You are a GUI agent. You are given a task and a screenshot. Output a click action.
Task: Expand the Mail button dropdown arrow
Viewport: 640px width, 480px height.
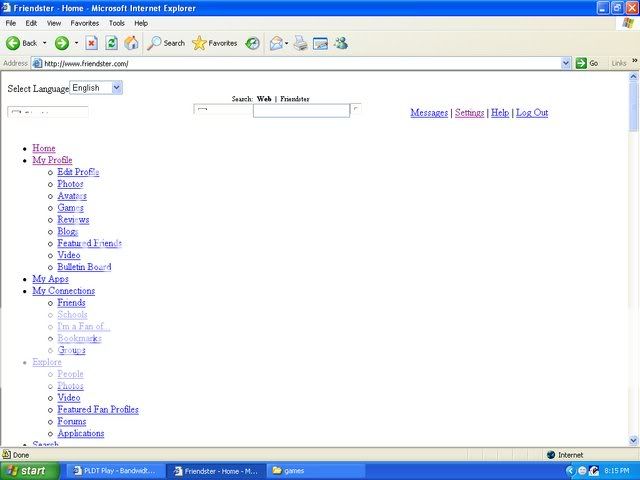pos(287,43)
